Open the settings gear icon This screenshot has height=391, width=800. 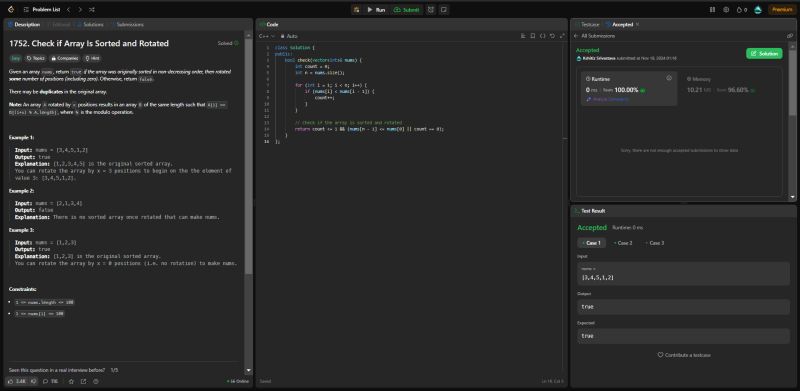point(726,10)
